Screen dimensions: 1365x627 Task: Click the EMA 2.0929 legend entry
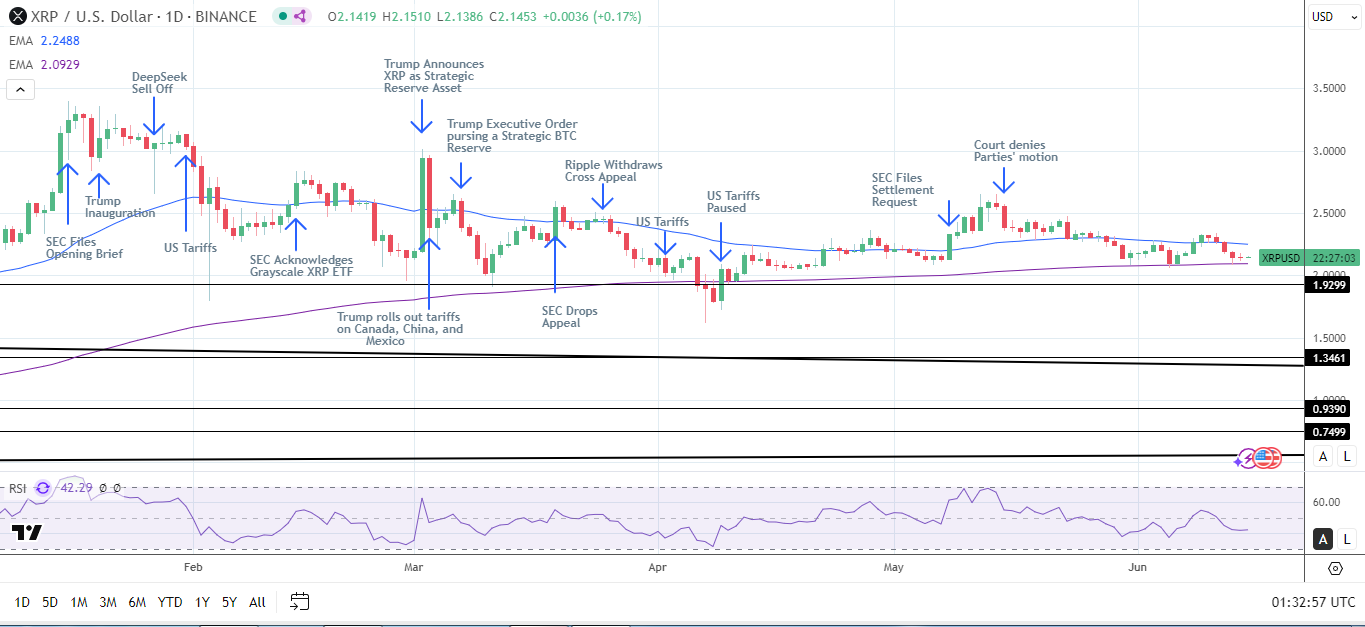[x=44, y=64]
